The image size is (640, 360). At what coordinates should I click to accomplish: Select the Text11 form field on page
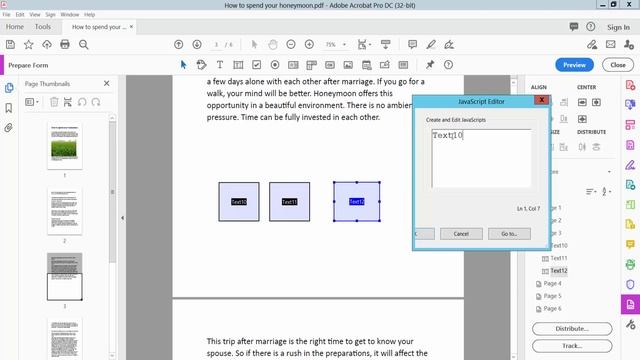289,202
